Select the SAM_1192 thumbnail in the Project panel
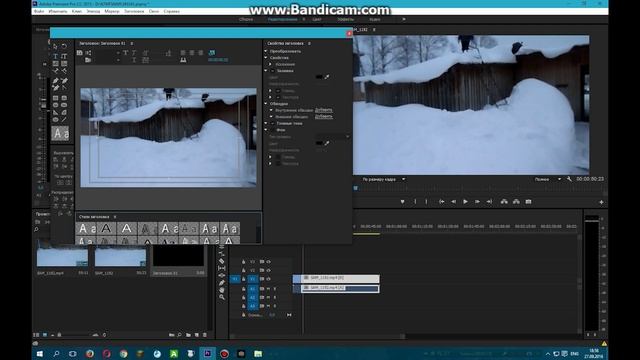Screen dimensions: 640x360 (x=120, y=257)
